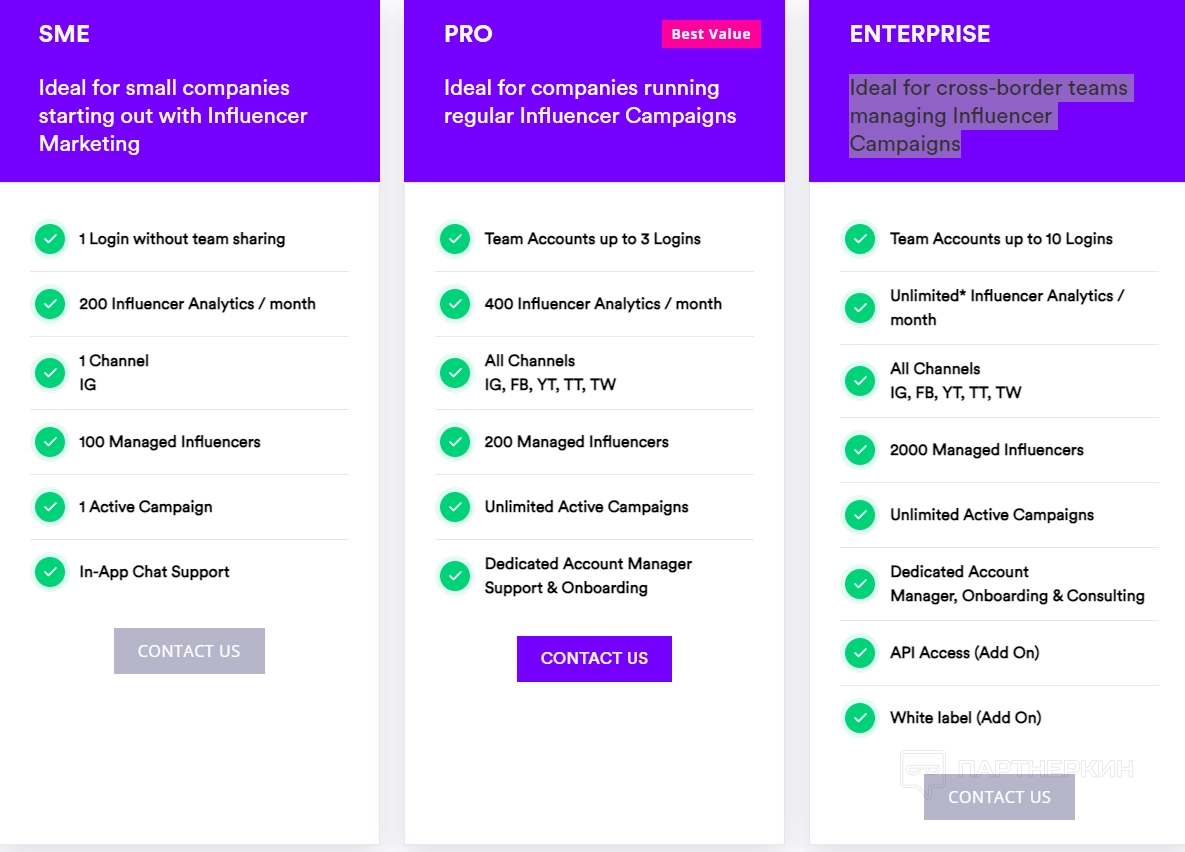Image resolution: width=1185 pixels, height=852 pixels.
Task: Click checkmark icon beside "1 Login without team sharing"
Action: 50,239
